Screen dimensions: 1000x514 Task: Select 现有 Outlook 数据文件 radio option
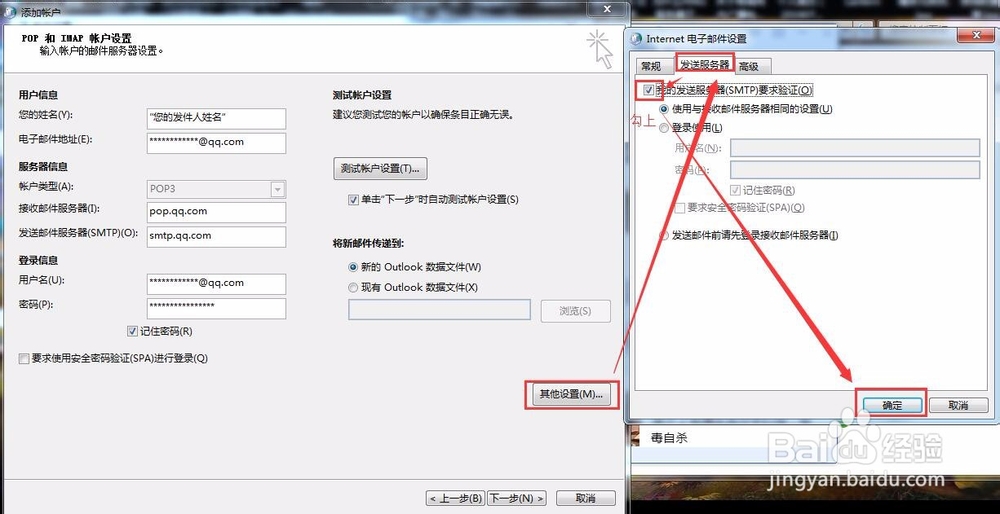pyautogui.click(x=353, y=288)
